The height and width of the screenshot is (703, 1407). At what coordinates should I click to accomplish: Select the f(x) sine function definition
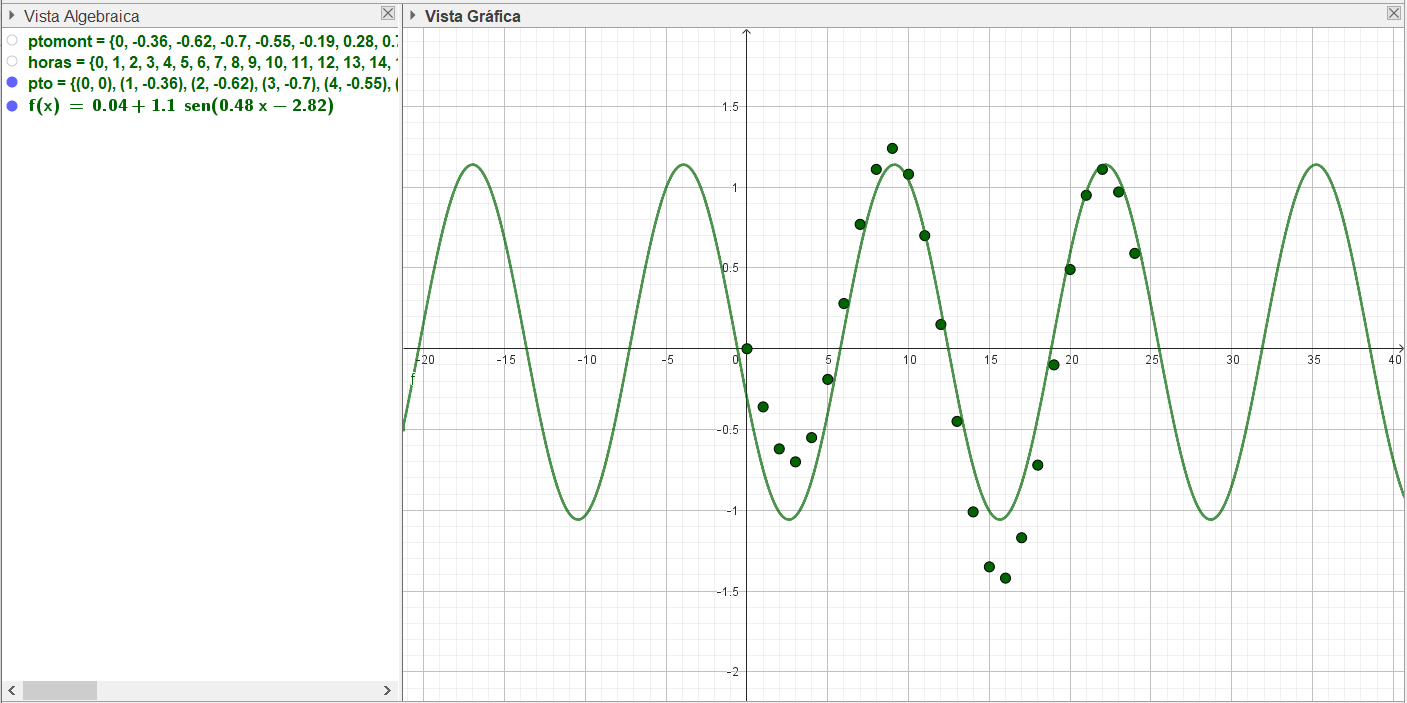coord(181,105)
